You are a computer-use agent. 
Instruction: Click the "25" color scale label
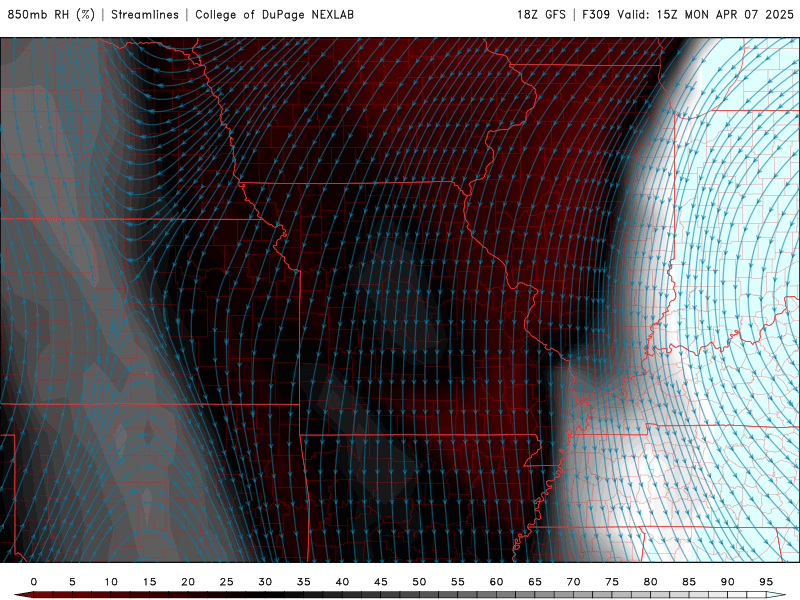pos(227,582)
